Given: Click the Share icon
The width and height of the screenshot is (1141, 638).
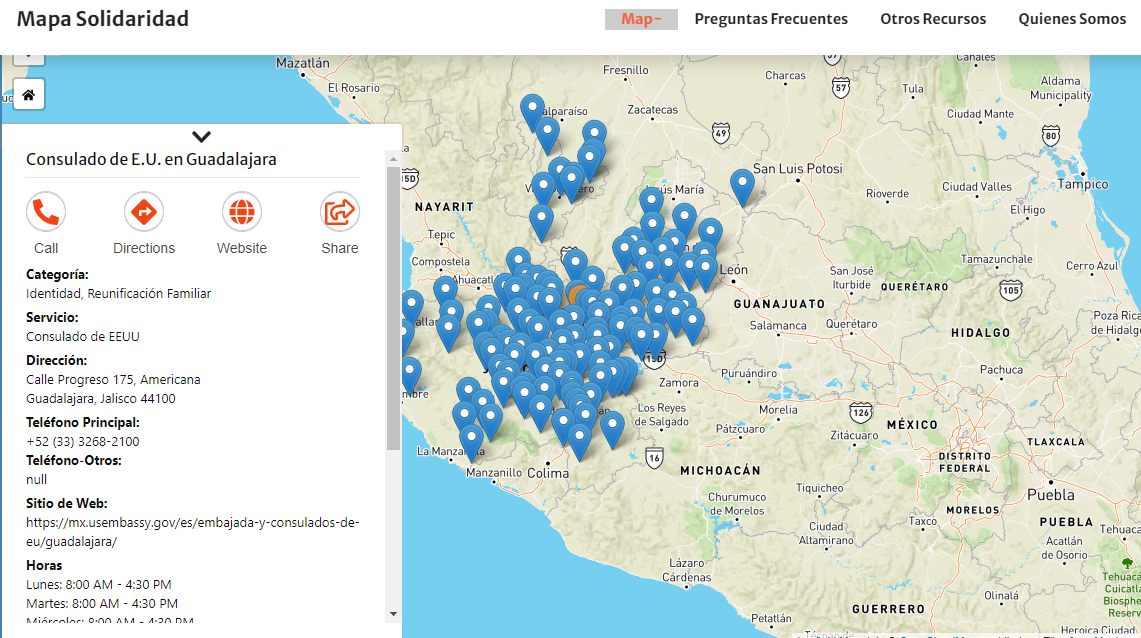Looking at the screenshot, I should click(340, 212).
